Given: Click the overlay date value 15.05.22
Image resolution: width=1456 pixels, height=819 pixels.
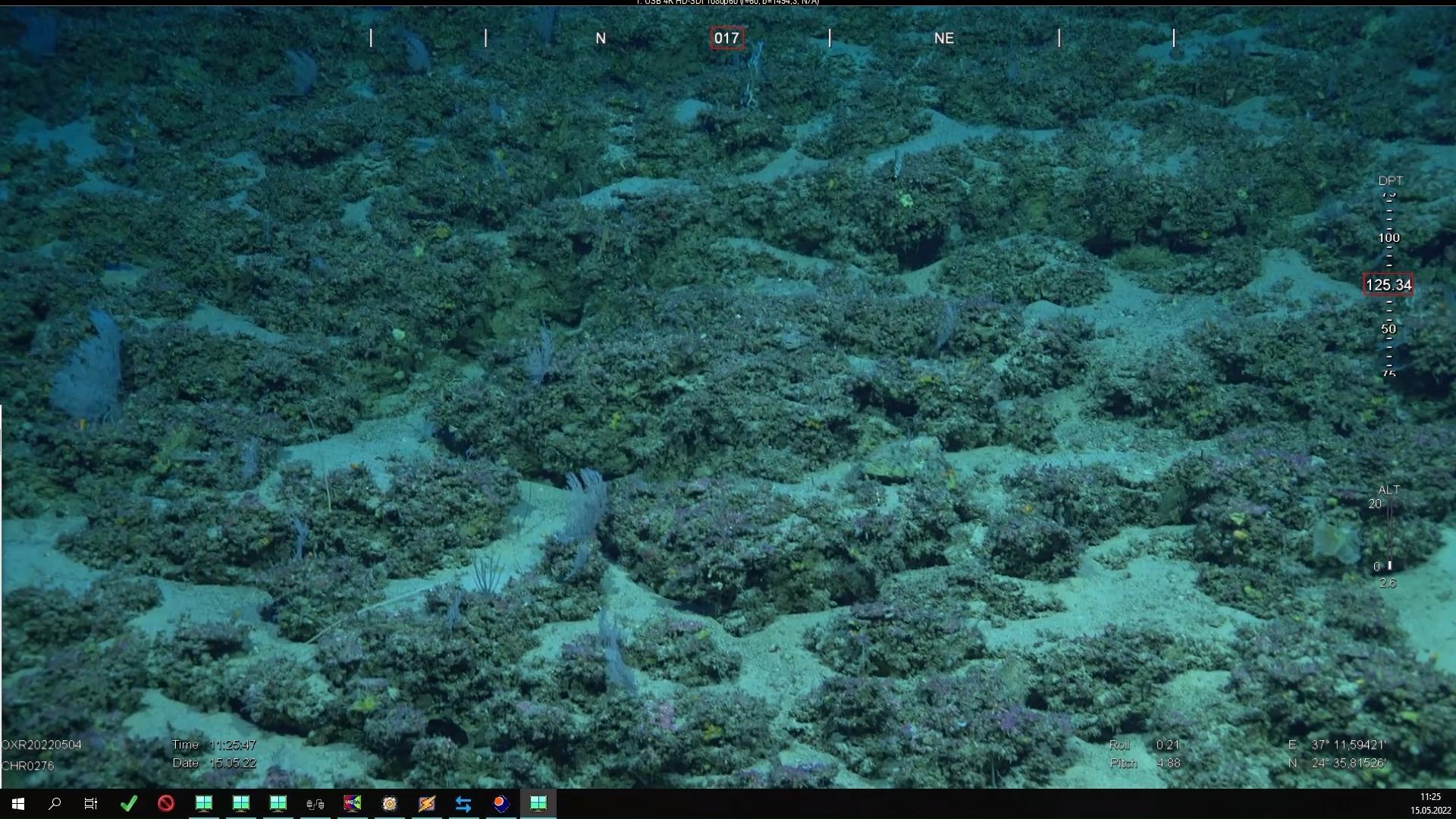Looking at the screenshot, I should (233, 763).
